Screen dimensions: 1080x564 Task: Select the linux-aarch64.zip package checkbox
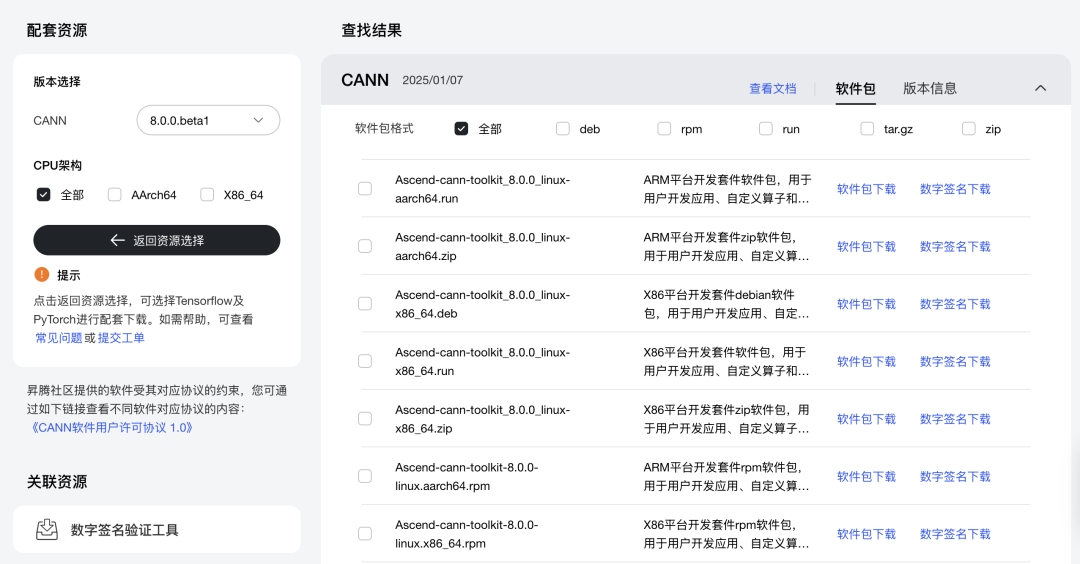365,246
